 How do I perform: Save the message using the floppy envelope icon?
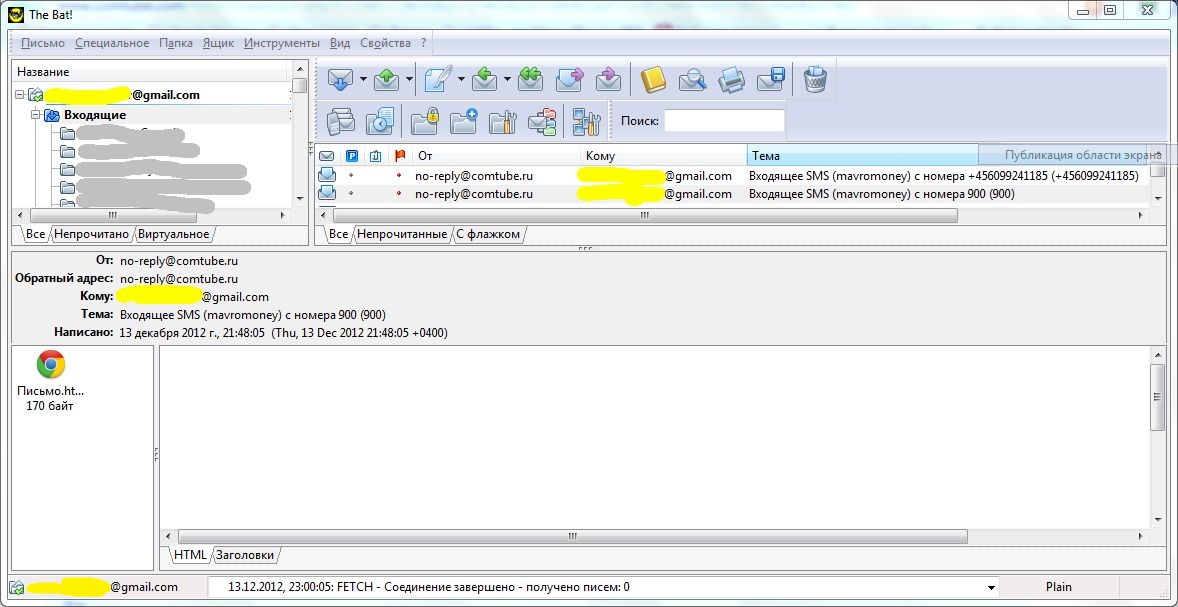[x=771, y=79]
